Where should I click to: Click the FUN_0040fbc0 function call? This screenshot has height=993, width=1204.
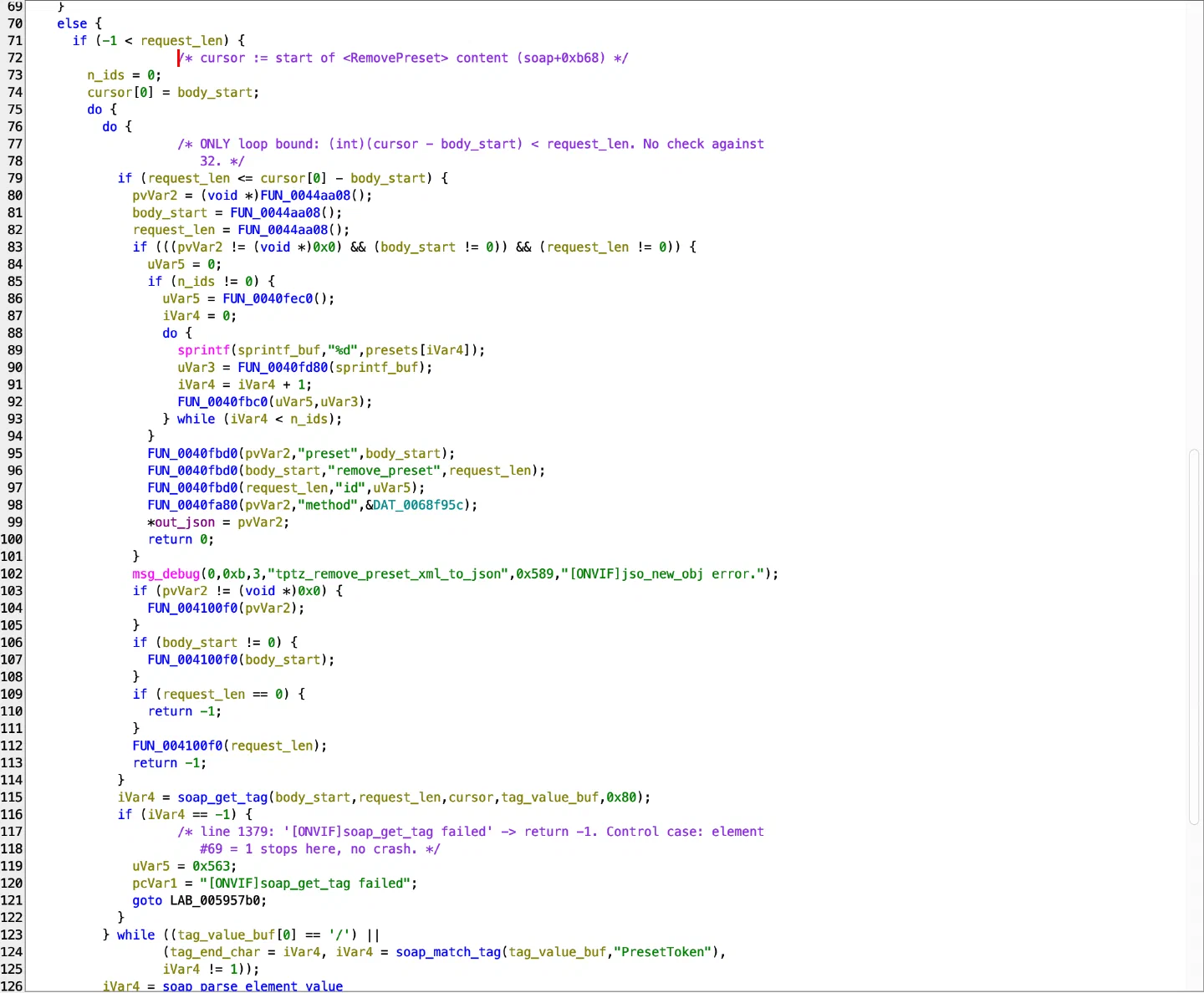pyautogui.click(x=222, y=402)
